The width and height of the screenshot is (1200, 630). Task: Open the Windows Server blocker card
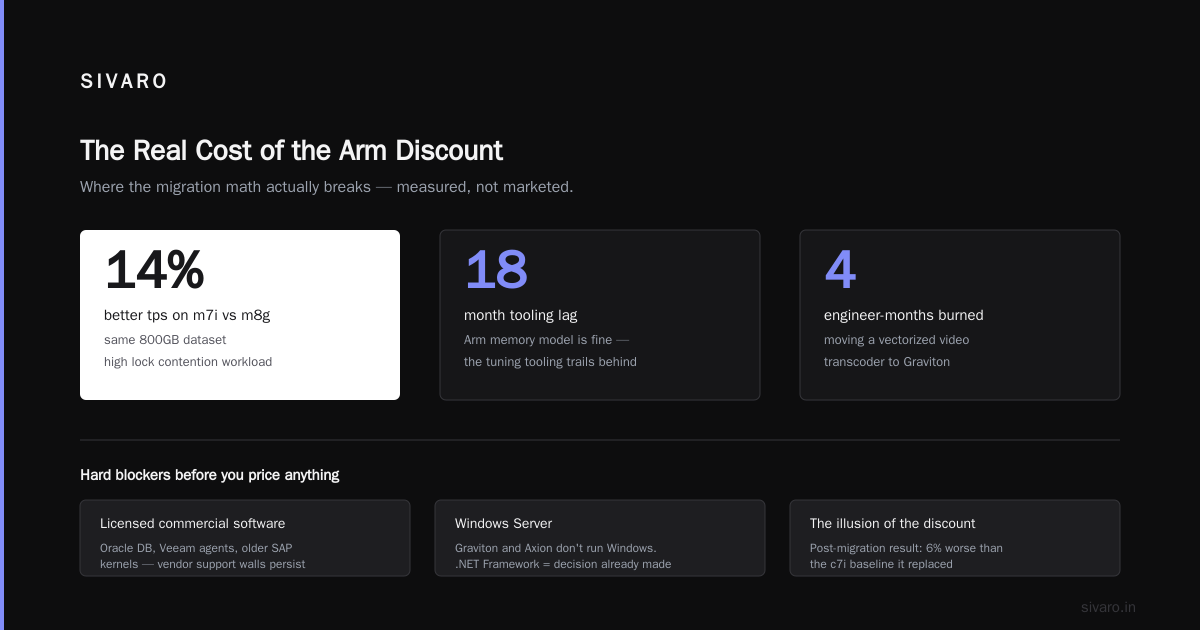(x=600, y=538)
